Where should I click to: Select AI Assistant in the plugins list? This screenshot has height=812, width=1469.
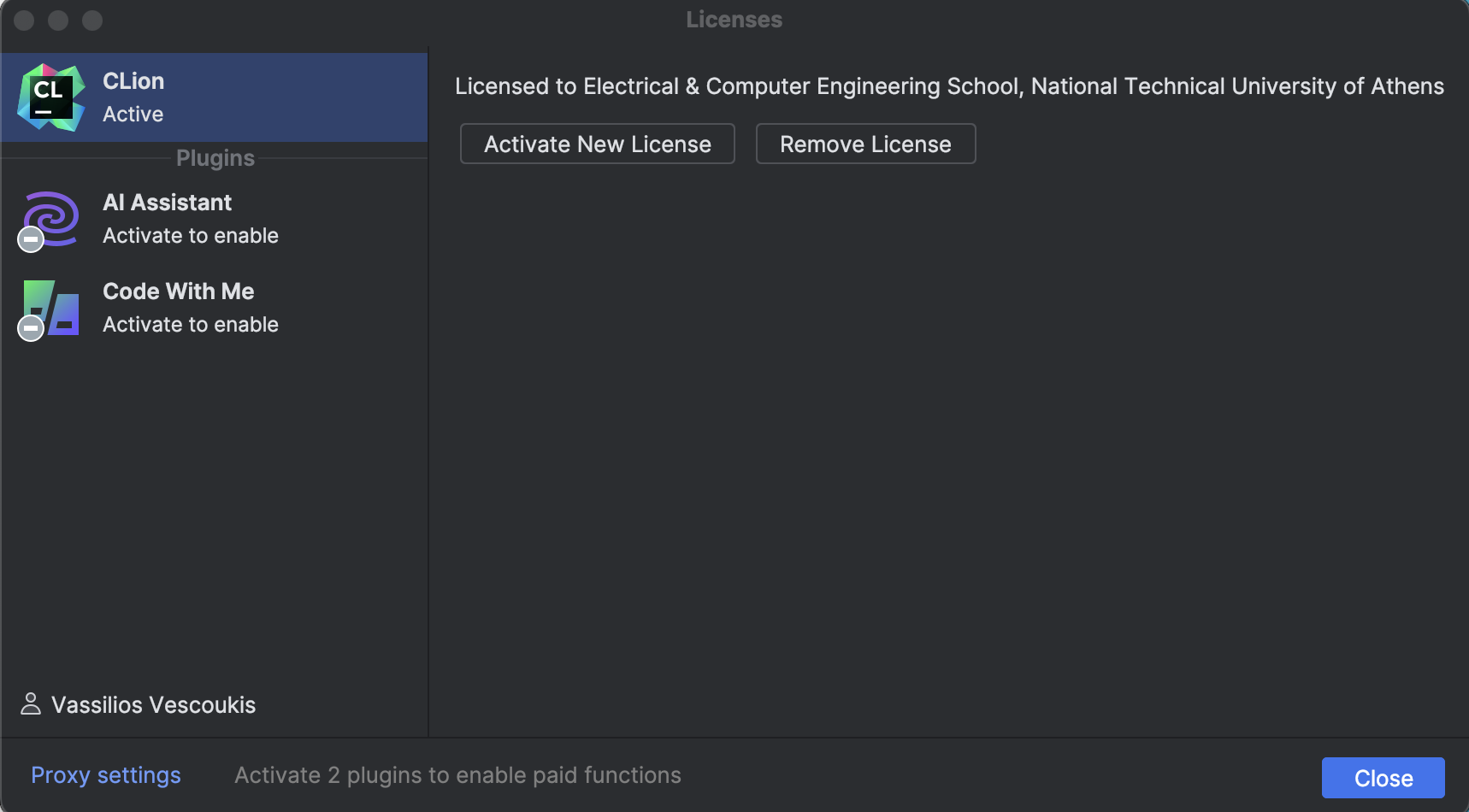point(214,219)
